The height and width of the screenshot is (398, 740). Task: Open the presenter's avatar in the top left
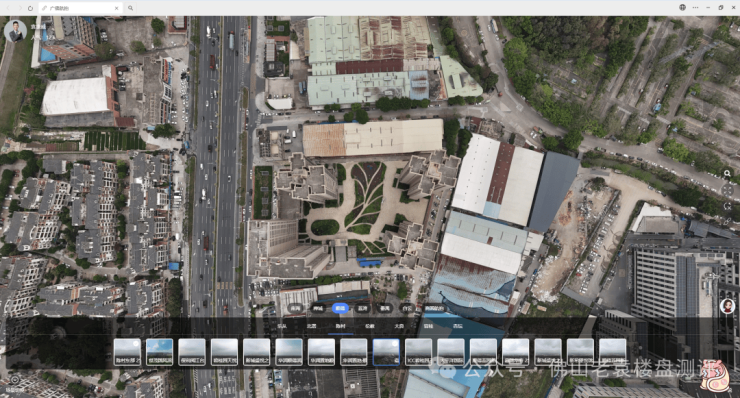click(15, 31)
